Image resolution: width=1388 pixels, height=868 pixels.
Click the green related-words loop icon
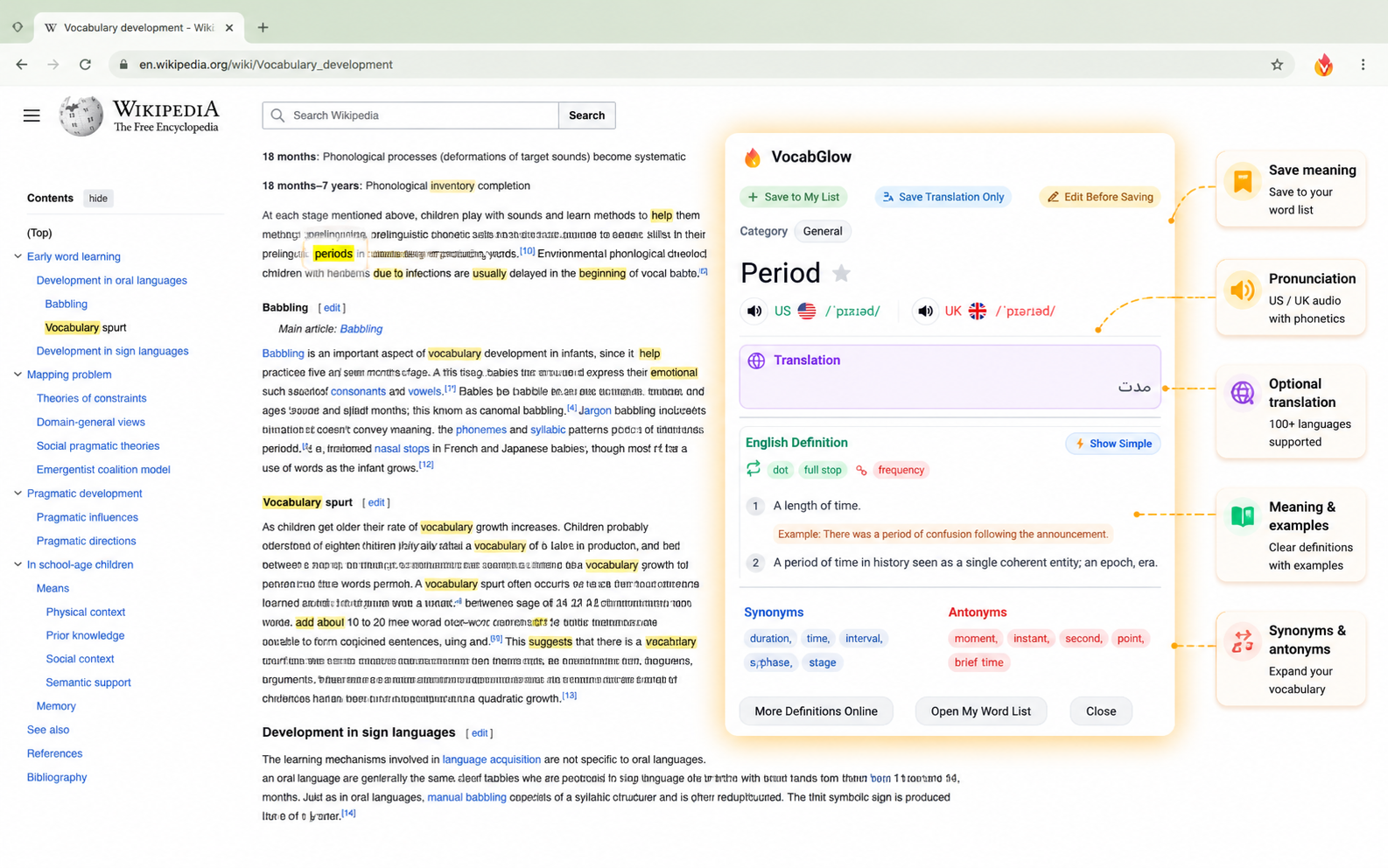[x=753, y=469]
